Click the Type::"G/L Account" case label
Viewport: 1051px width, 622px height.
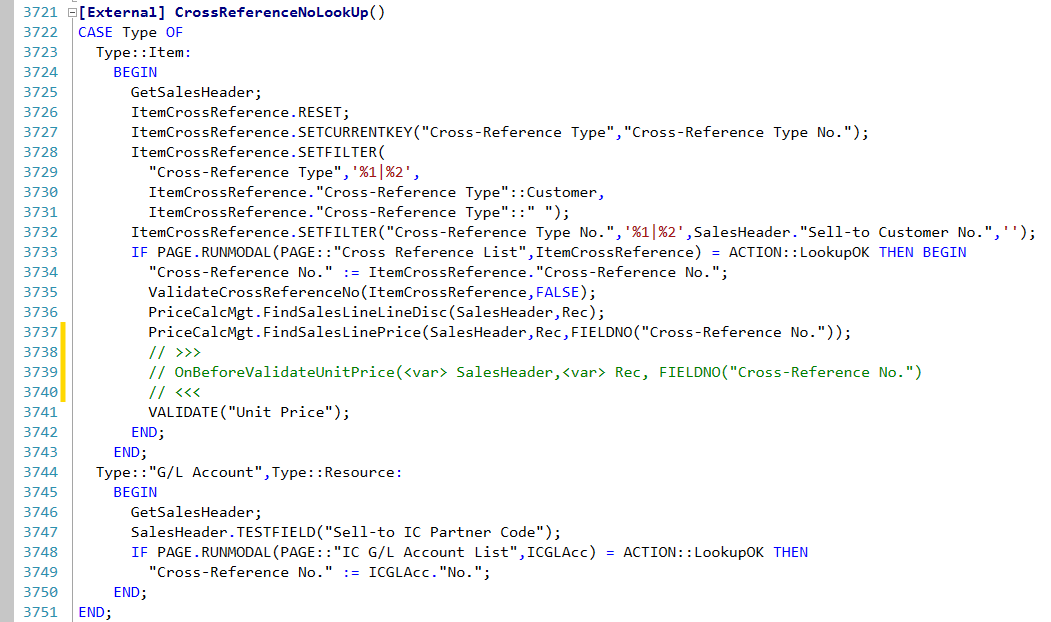click(160, 472)
